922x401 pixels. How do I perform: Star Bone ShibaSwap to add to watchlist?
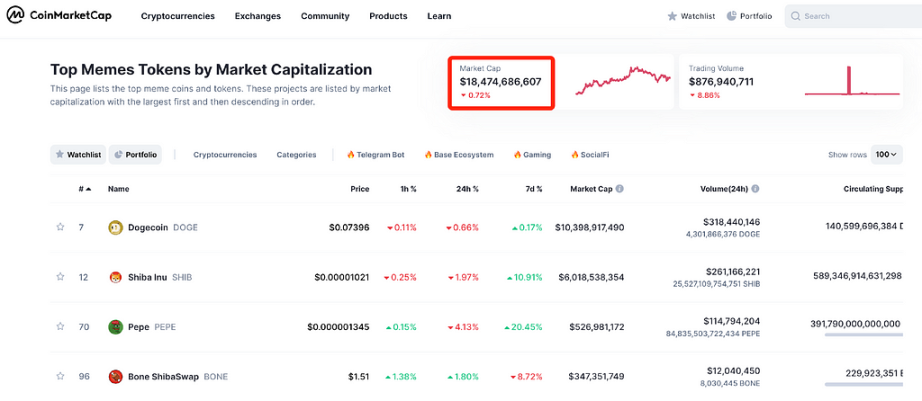pyautogui.click(x=60, y=376)
